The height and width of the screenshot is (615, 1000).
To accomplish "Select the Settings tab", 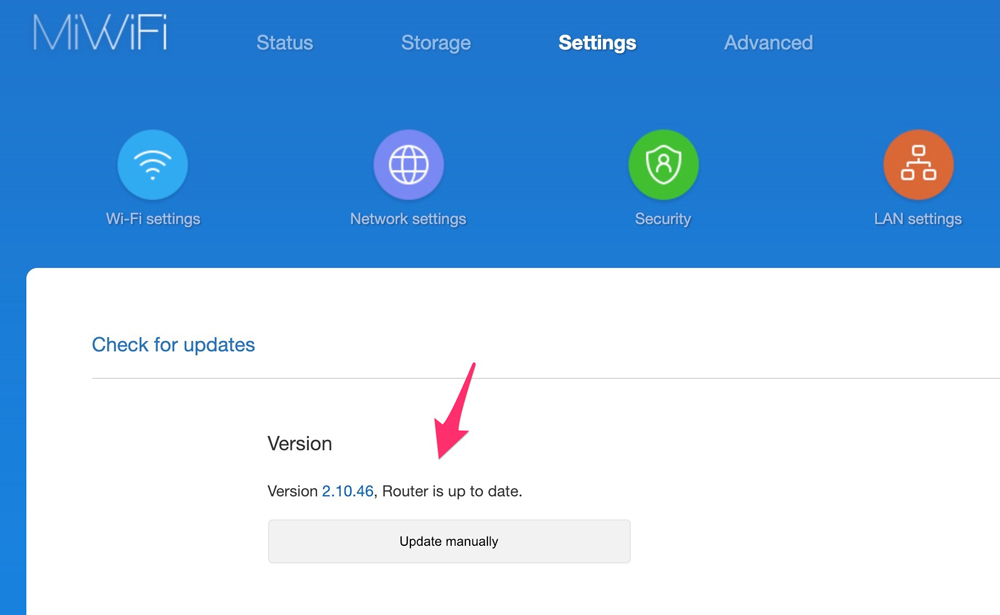I will tap(597, 43).
